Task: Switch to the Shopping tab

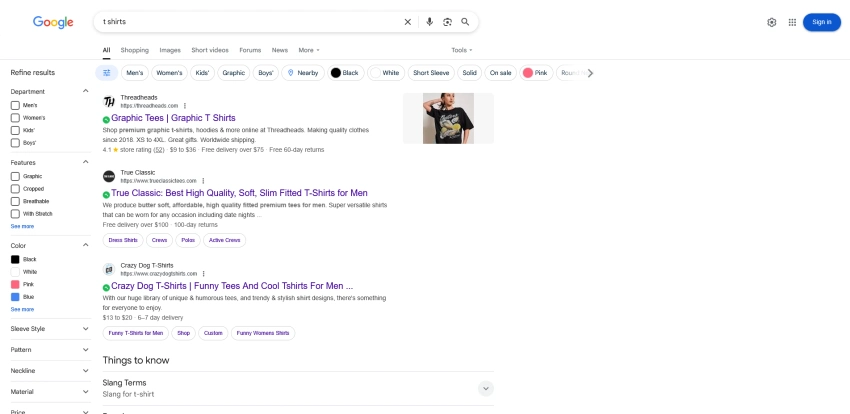Action: tap(134, 49)
